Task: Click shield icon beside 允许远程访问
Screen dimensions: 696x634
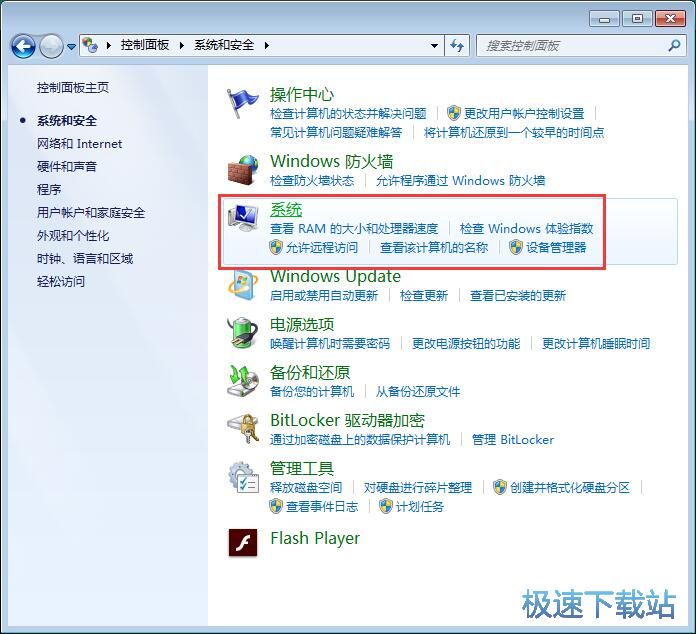Action: point(276,247)
